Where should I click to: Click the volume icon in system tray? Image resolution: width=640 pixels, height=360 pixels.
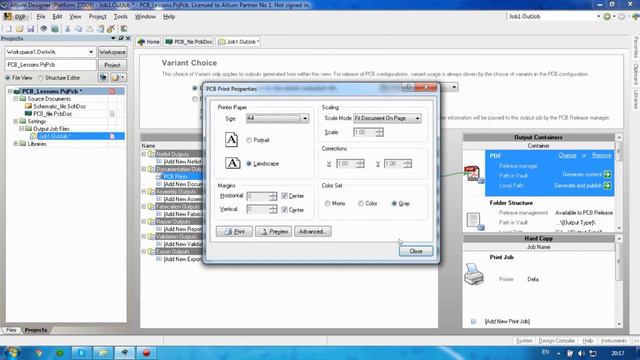[x=581, y=353]
